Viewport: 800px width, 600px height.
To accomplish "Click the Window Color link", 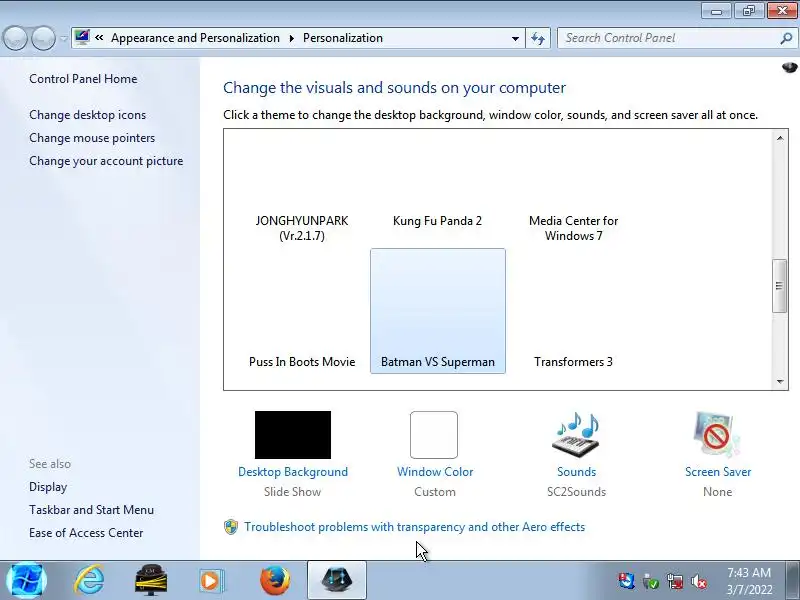I will (x=435, y=472).
